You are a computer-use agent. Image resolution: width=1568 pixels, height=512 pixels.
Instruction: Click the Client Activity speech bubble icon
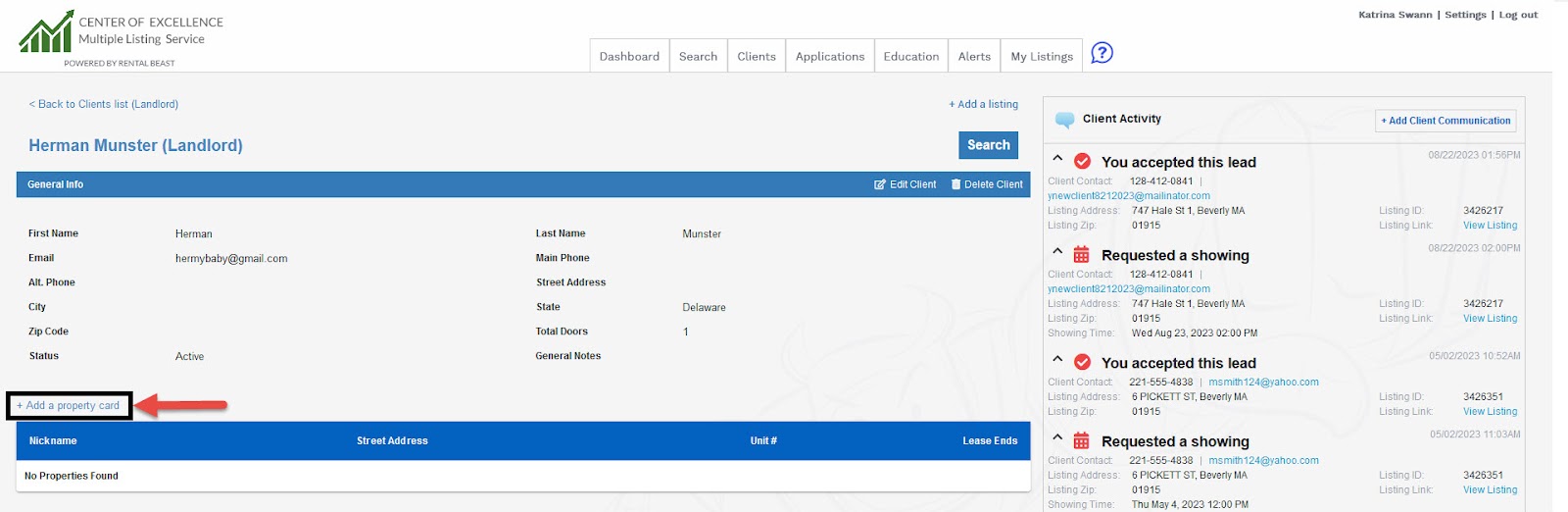coord(1064,120)
